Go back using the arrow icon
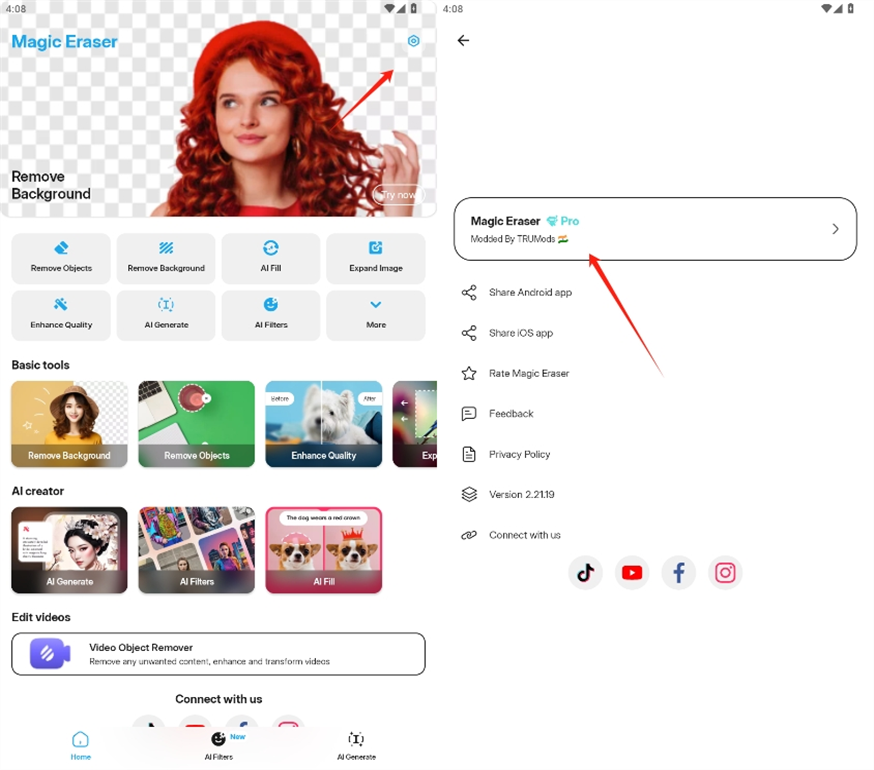This screenshot has width=874, height=770. 463,40
